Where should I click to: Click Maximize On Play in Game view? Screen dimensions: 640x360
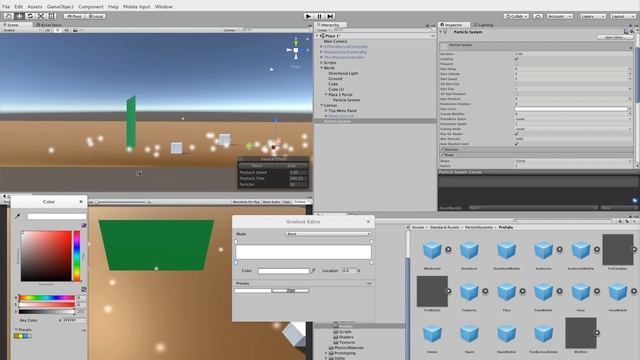tap(246, 202)
